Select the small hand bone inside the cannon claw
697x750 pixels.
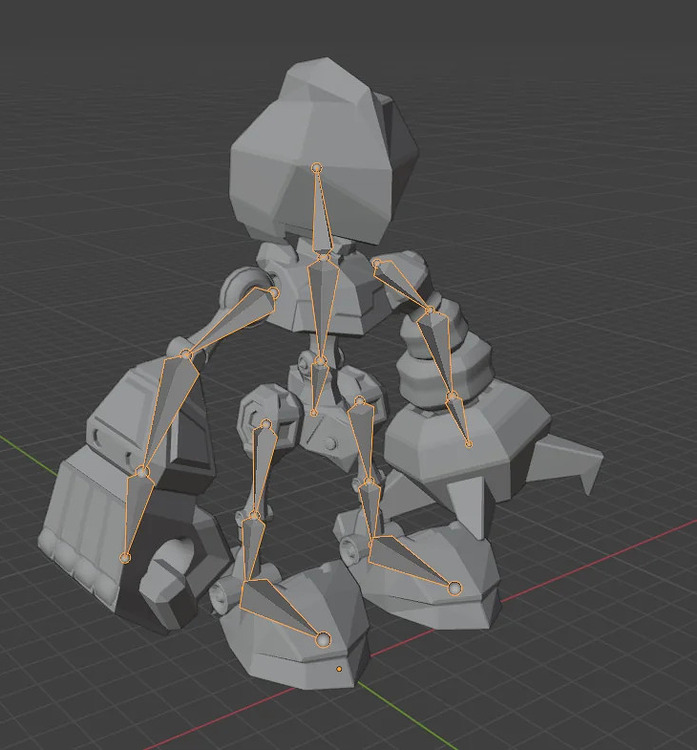pyautogui.click(x=458, y=419)
